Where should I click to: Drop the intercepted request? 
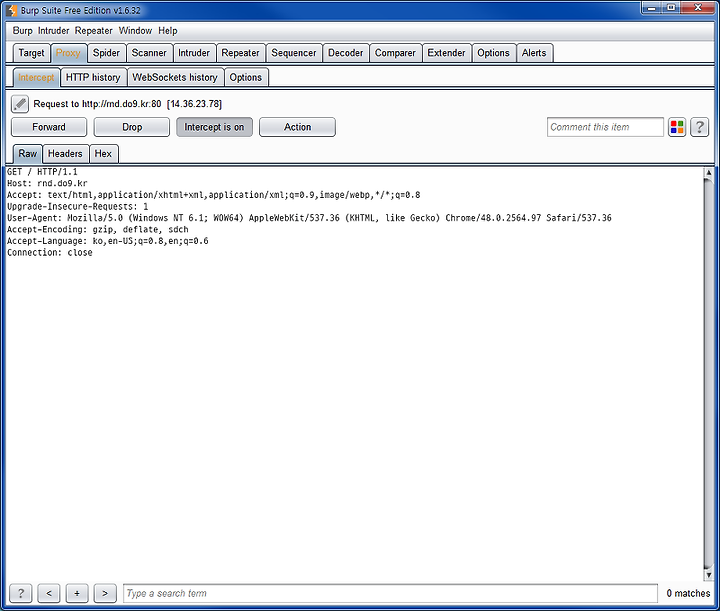(132, 127)
